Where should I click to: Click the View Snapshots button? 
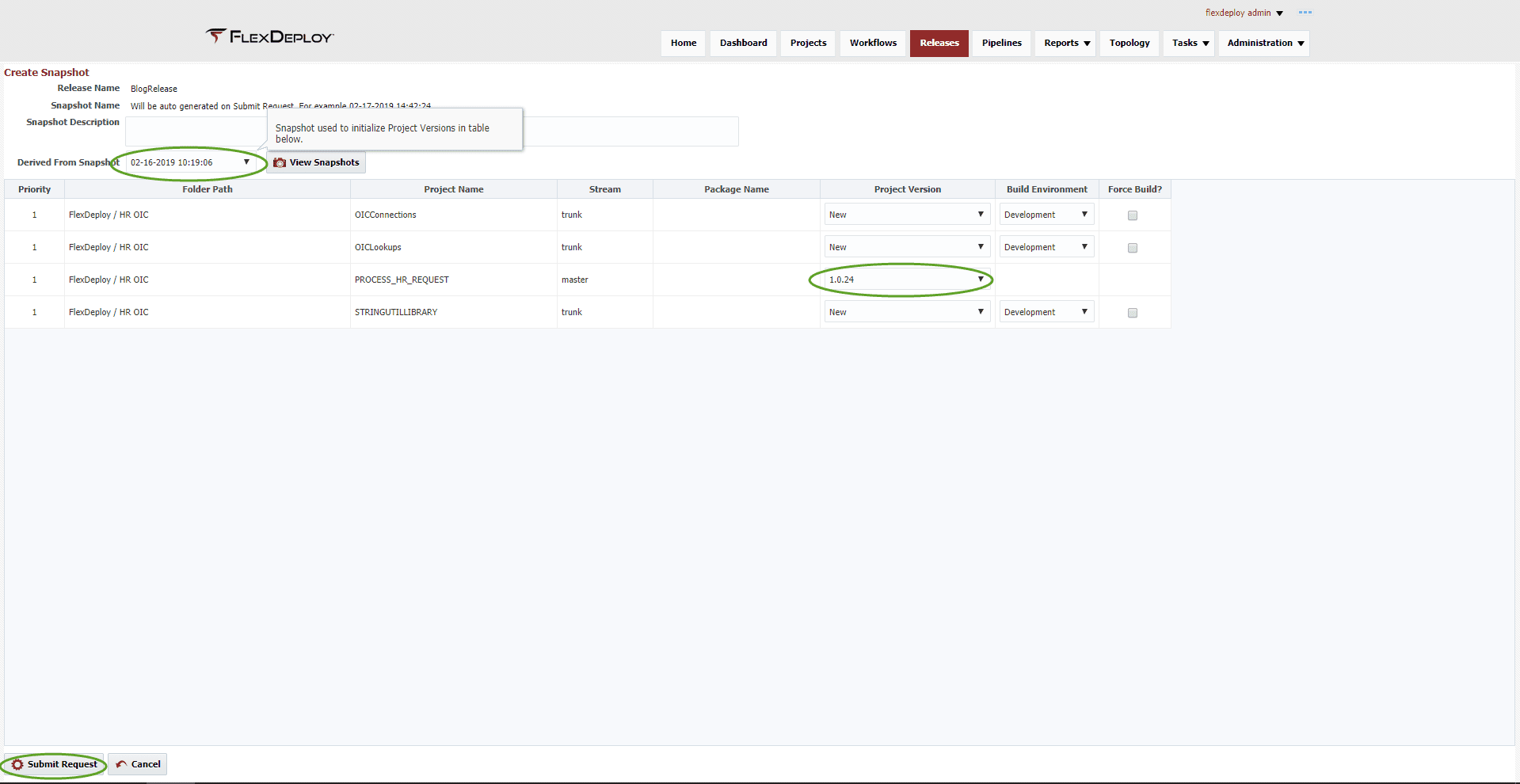pos(316,162)
